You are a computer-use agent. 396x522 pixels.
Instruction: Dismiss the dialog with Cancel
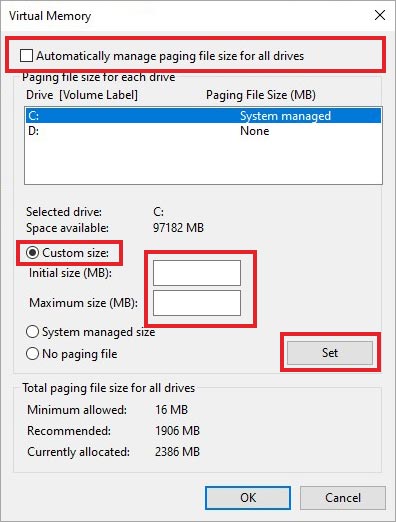[x=343, y=498]
